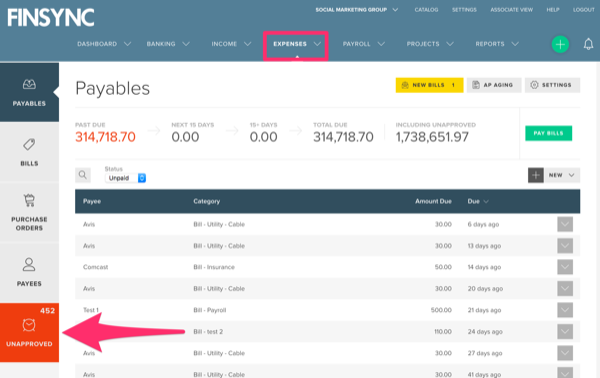Open the Unapproved bills section

pyautogui.click(x=29, y=332)
